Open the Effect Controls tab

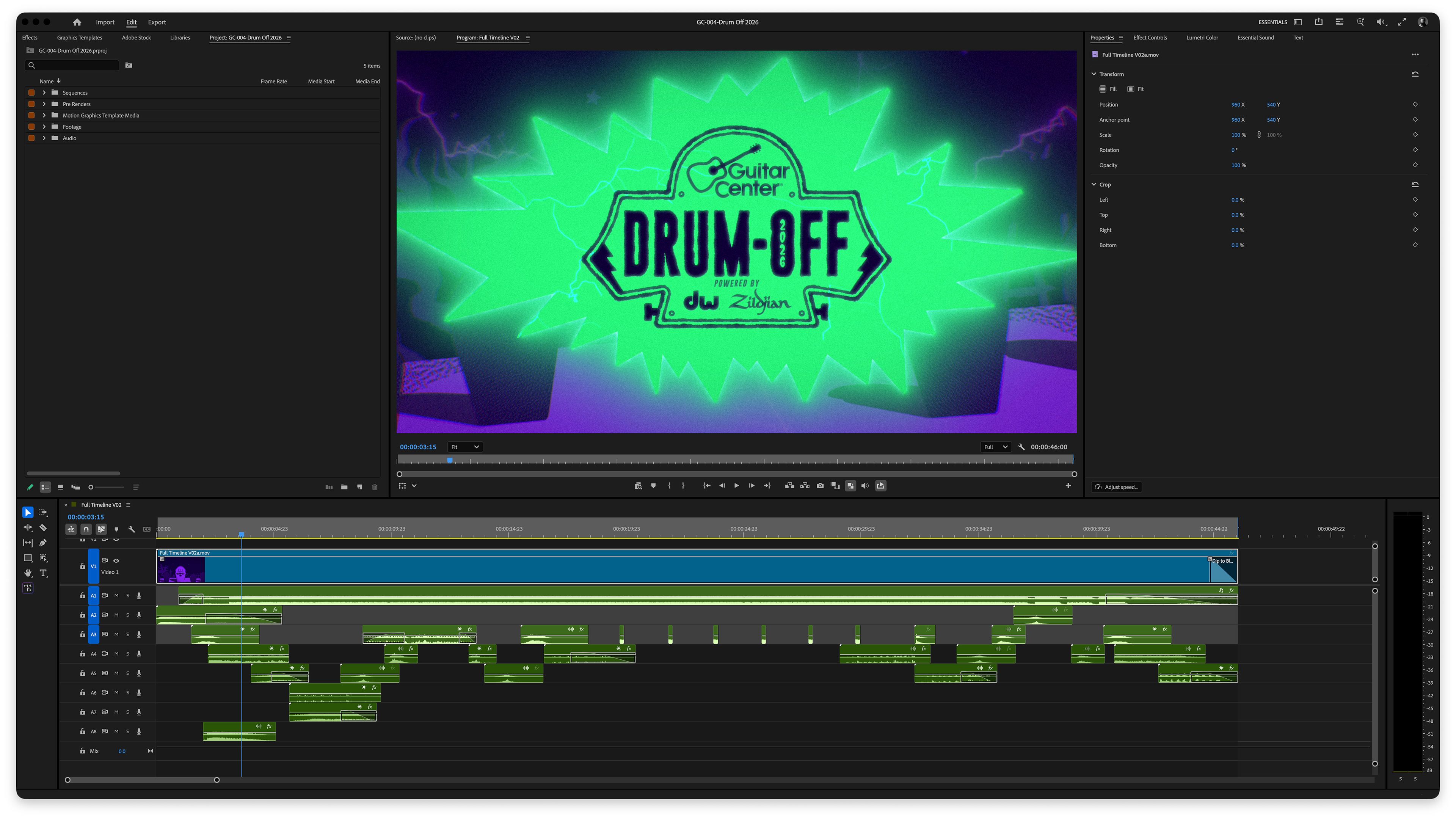tap(1150, 38)
